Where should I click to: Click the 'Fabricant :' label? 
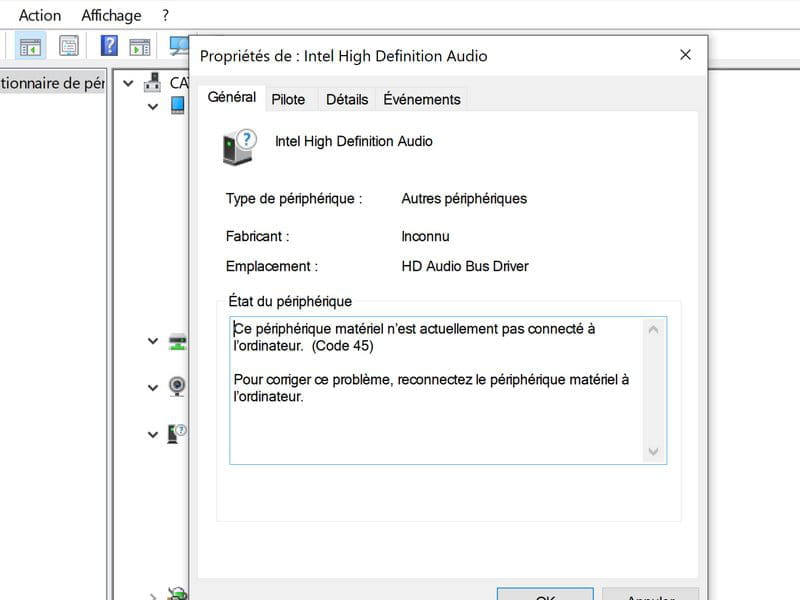coord(257,236)
